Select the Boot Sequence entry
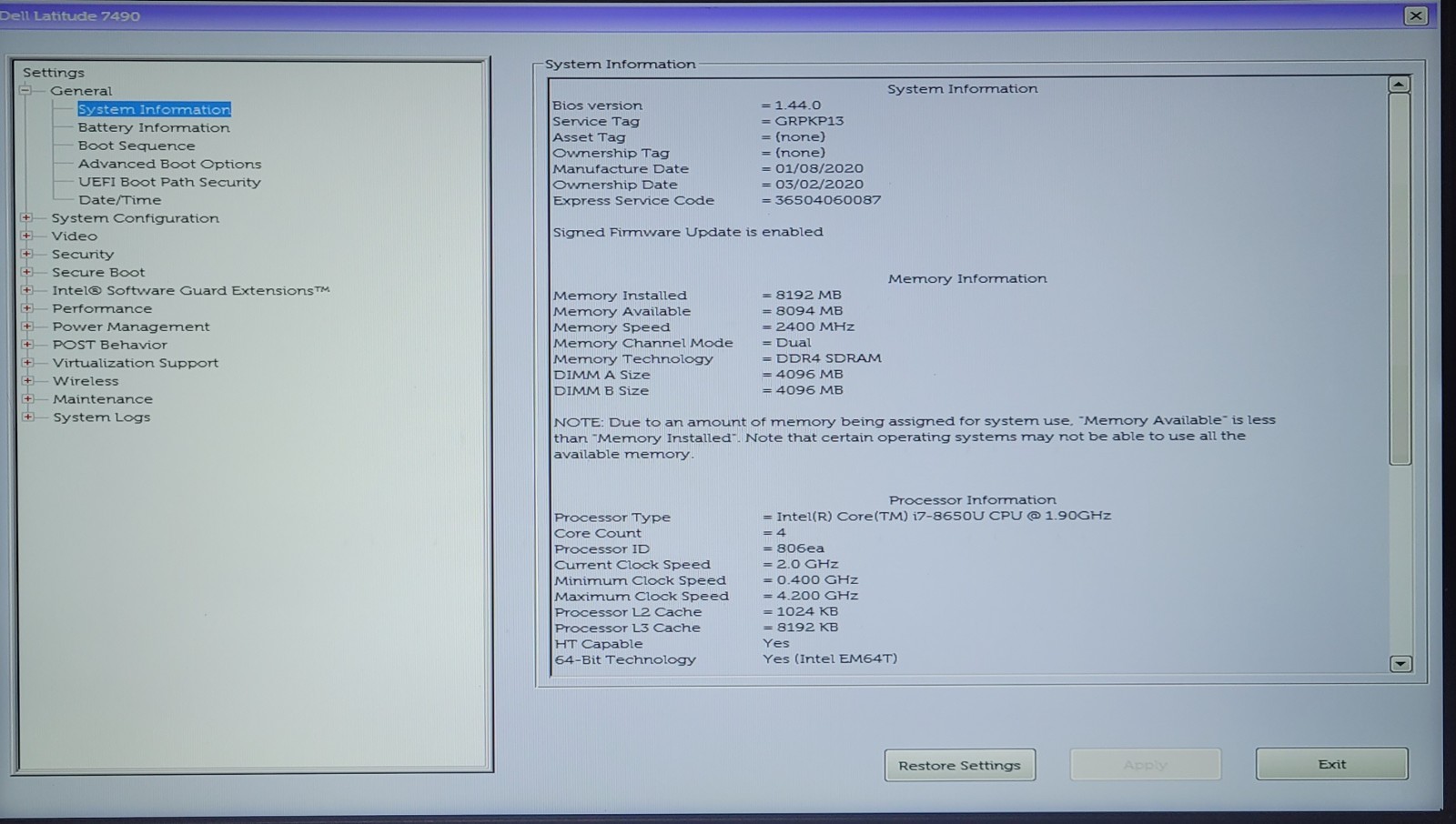The image size is (1456, 824). (x=136, y=146)
